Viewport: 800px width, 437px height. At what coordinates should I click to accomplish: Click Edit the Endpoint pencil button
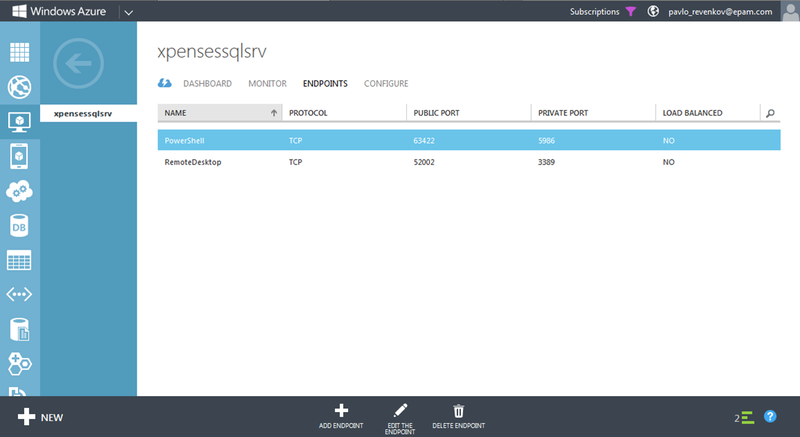tap(400, 419)
